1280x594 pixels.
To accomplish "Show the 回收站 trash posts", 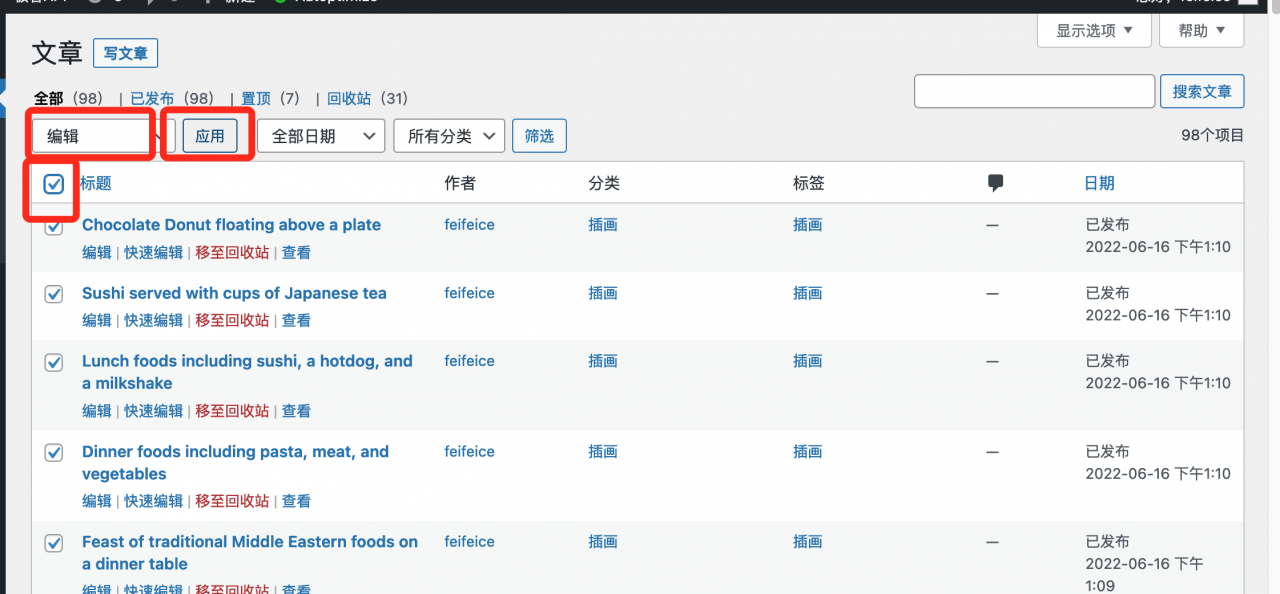I will point(349,98).
